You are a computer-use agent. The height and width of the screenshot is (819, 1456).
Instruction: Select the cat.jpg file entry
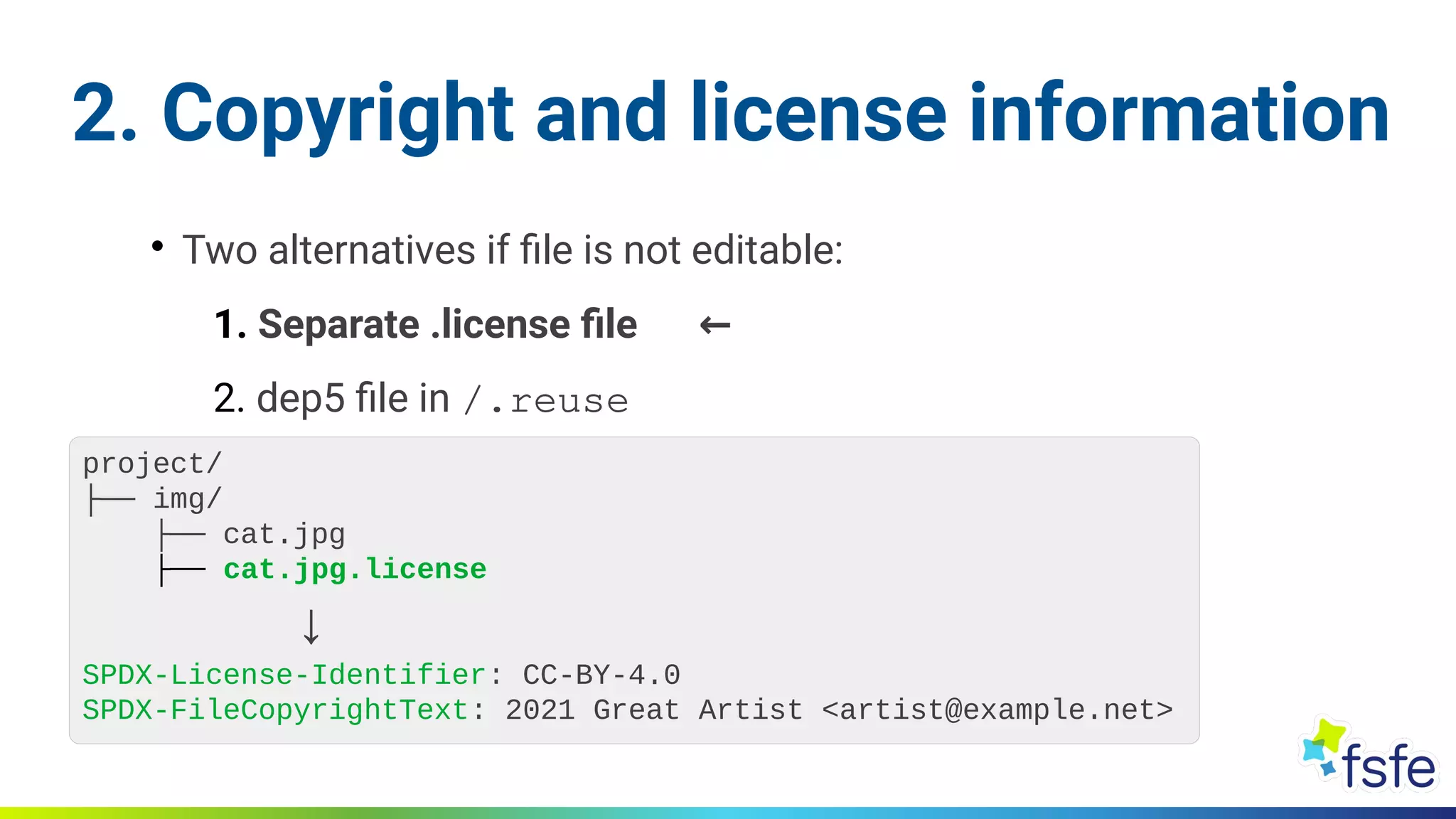284,535
